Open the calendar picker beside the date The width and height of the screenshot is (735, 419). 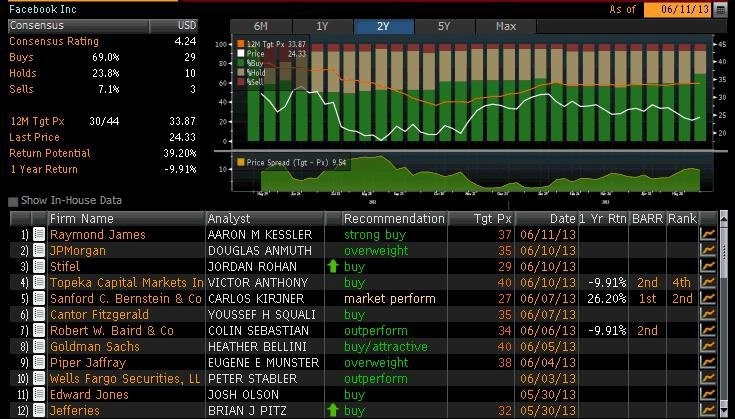(x=720, y=10)
